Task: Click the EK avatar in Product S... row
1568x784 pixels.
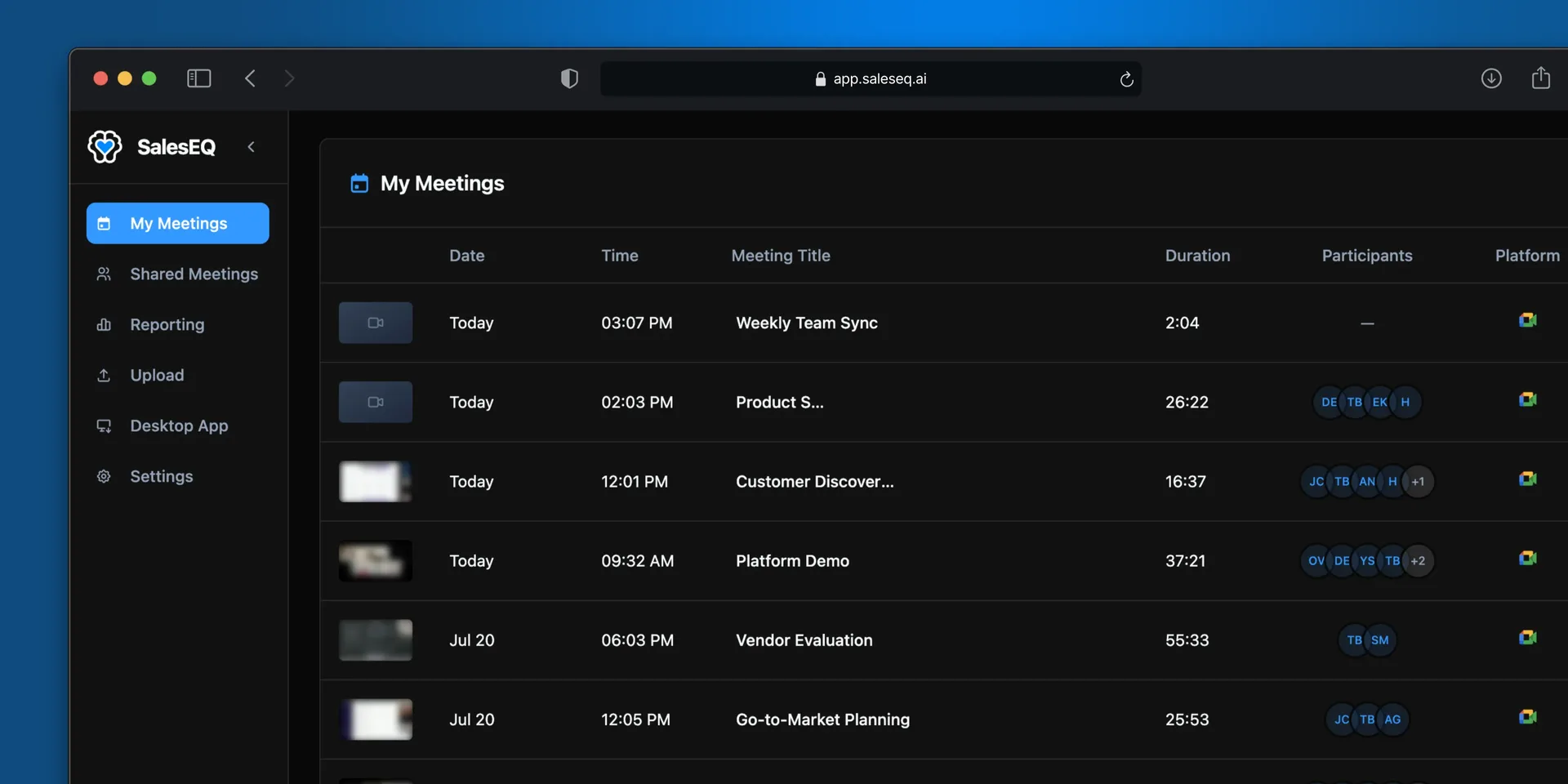Action: coord(1380,402)
